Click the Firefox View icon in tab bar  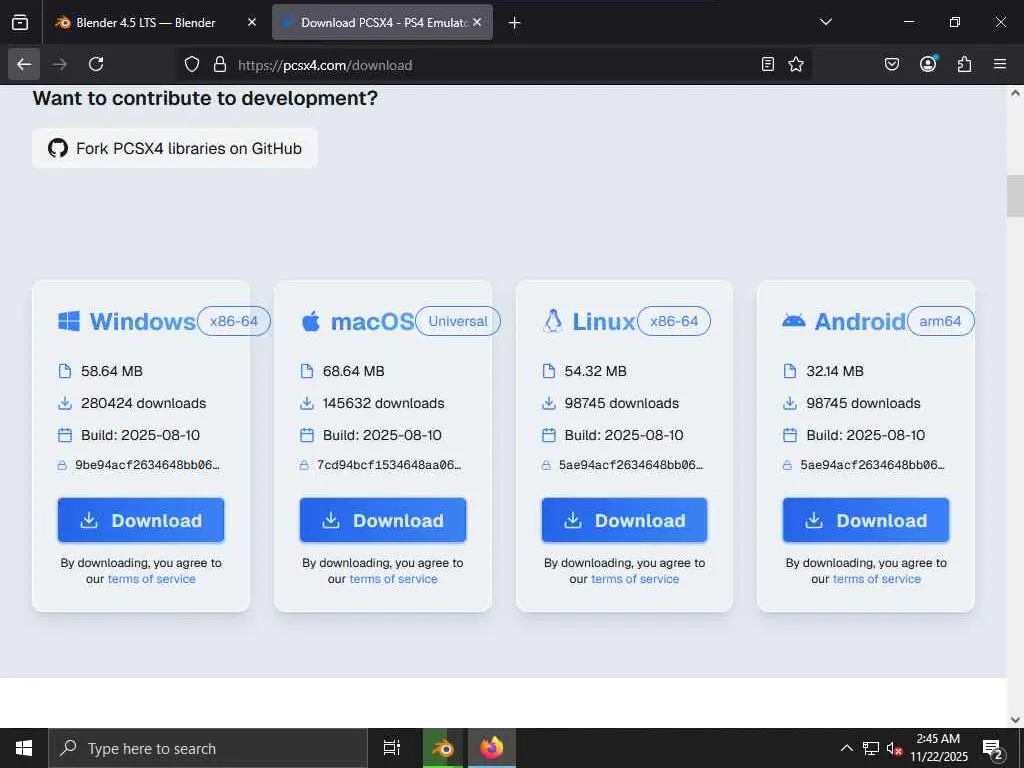(20, 22)
